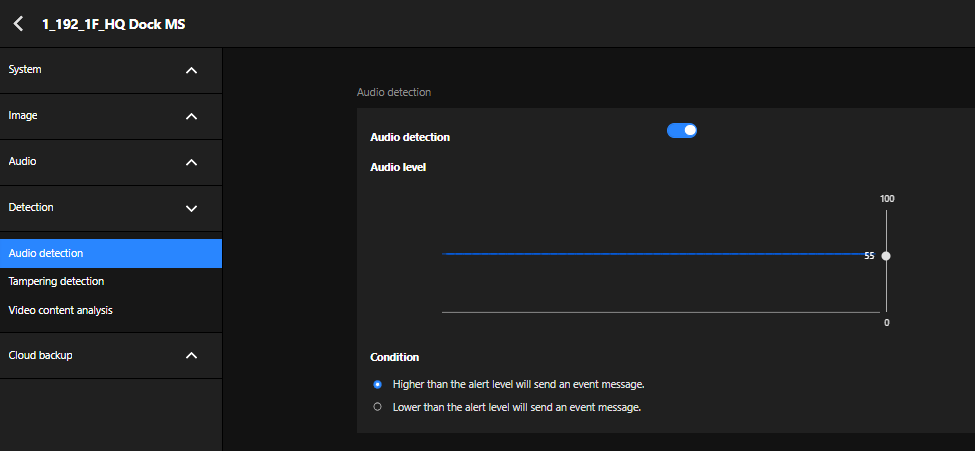Click the Detection section label
The width and height of the screenshot is (975, 451).
click(x=31, y=208)
